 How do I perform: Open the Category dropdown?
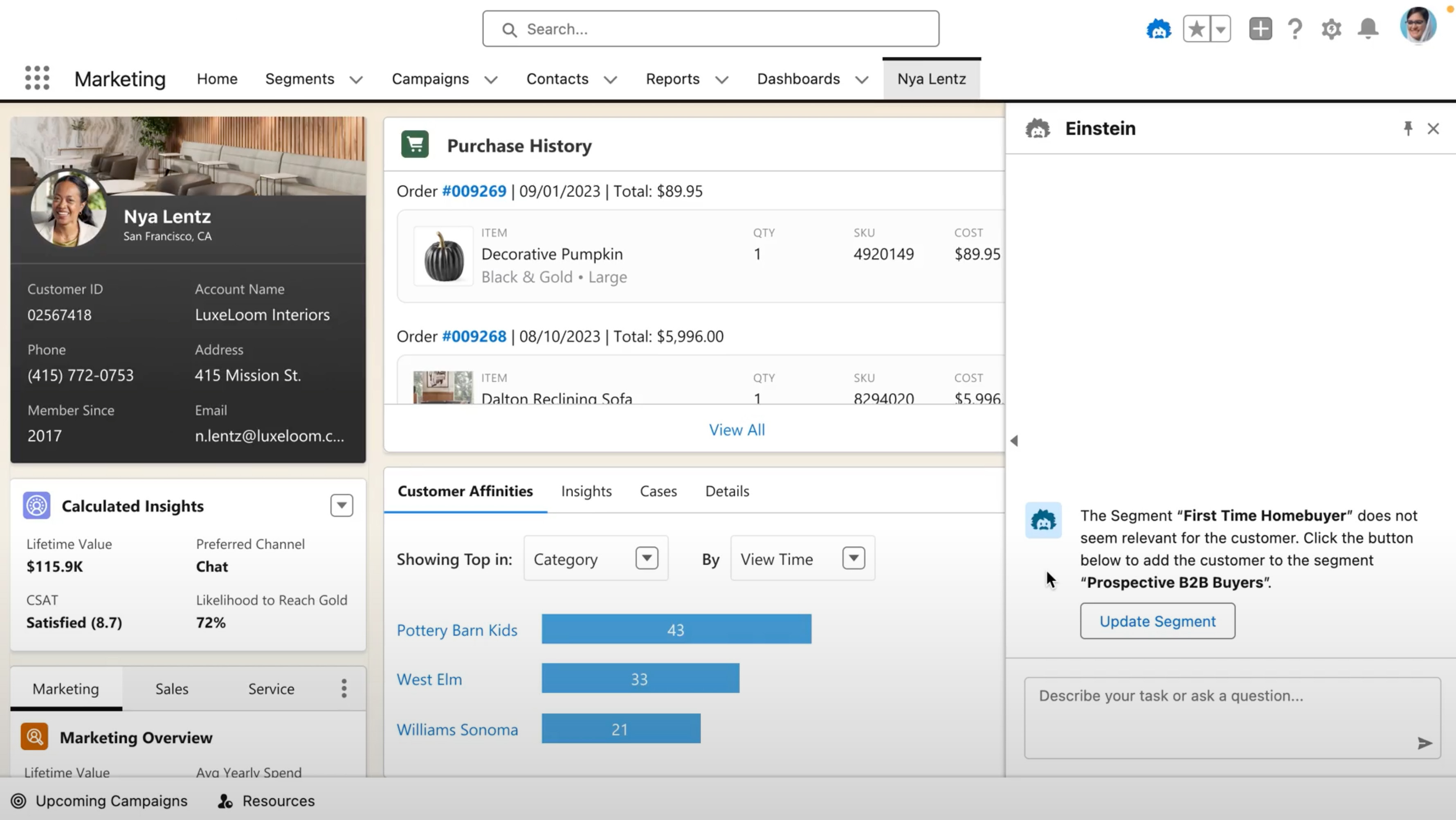647,559
